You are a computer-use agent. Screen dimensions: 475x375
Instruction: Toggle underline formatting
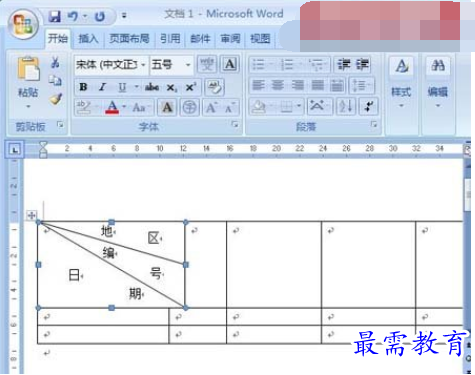(x=122, y=87)
